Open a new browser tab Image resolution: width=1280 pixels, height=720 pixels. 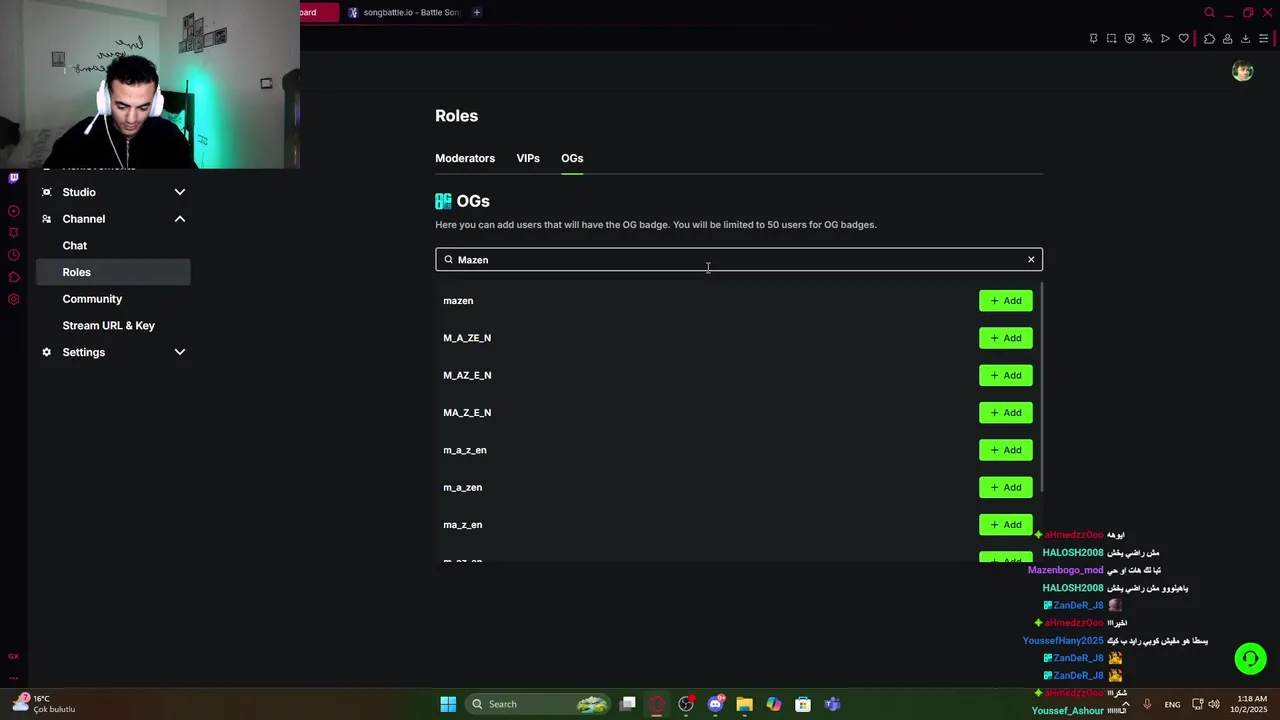coord(477,12)
